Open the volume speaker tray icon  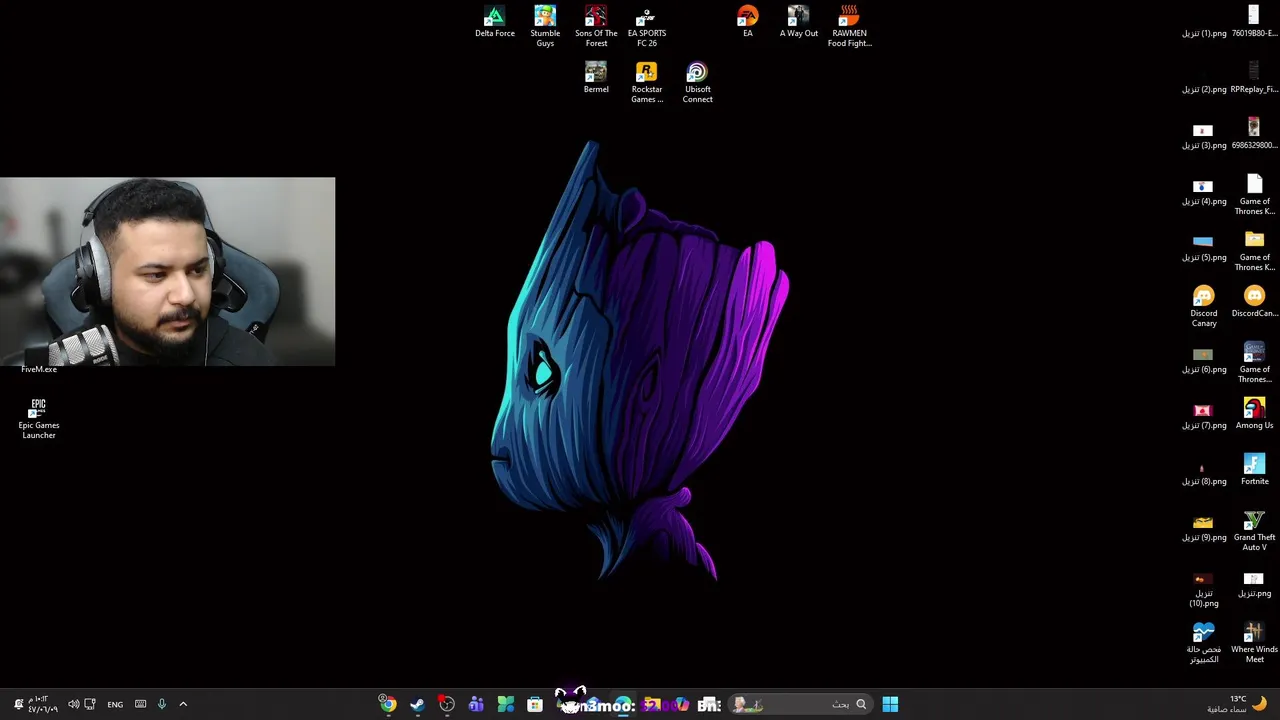click(73, 704)
